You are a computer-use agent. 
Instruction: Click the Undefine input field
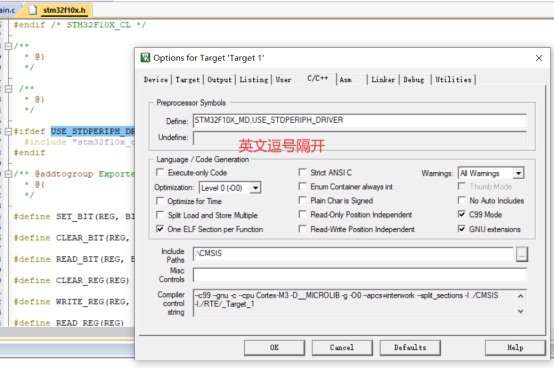(360, 138)
